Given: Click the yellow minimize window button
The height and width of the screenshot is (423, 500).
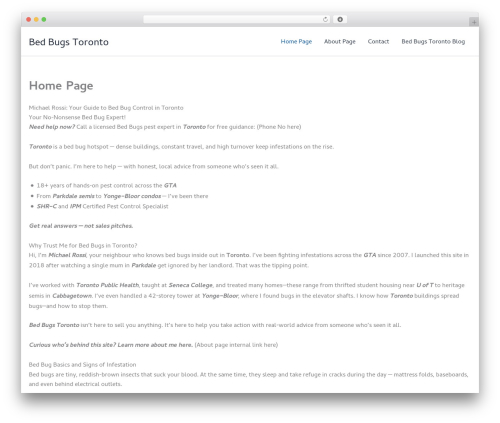Looking at the screenshot, I should click(36, 20).
